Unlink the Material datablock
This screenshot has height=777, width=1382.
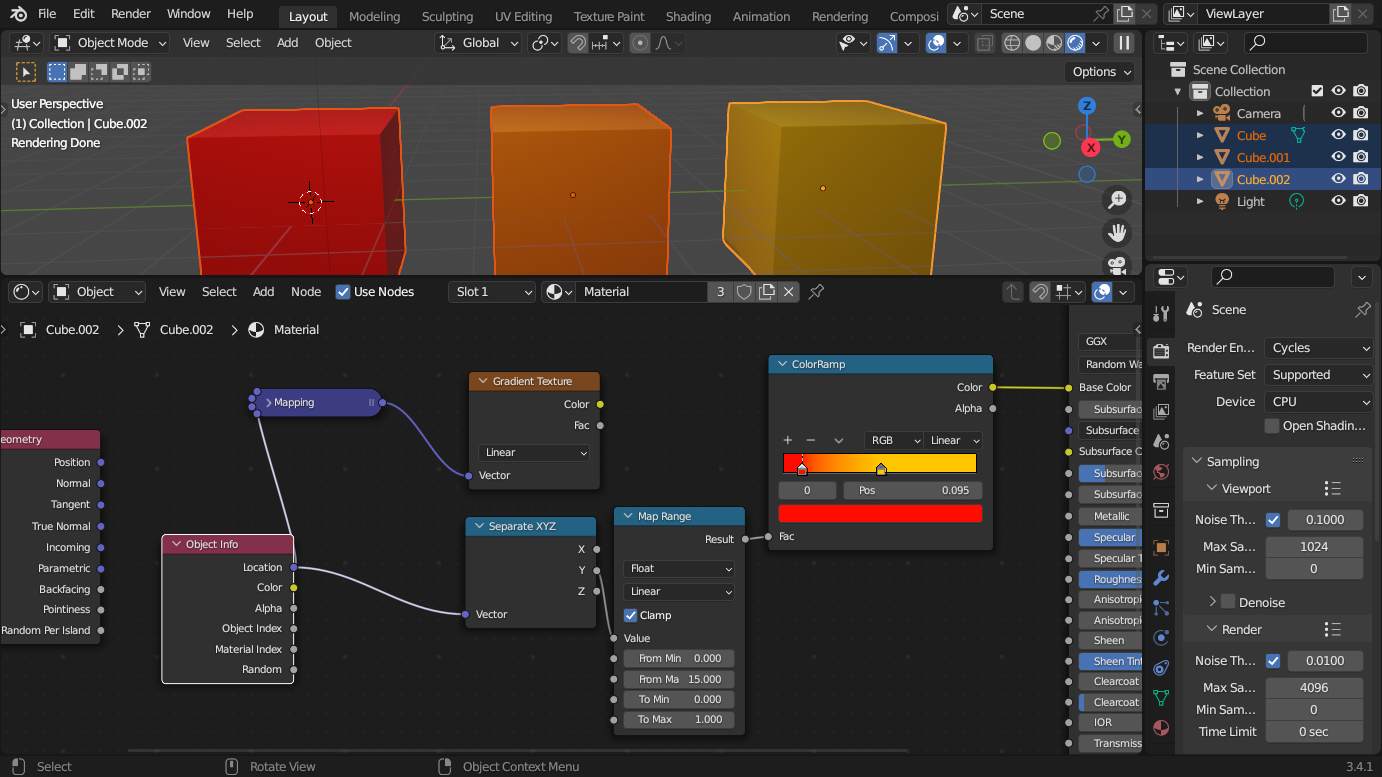pos(788,292)
